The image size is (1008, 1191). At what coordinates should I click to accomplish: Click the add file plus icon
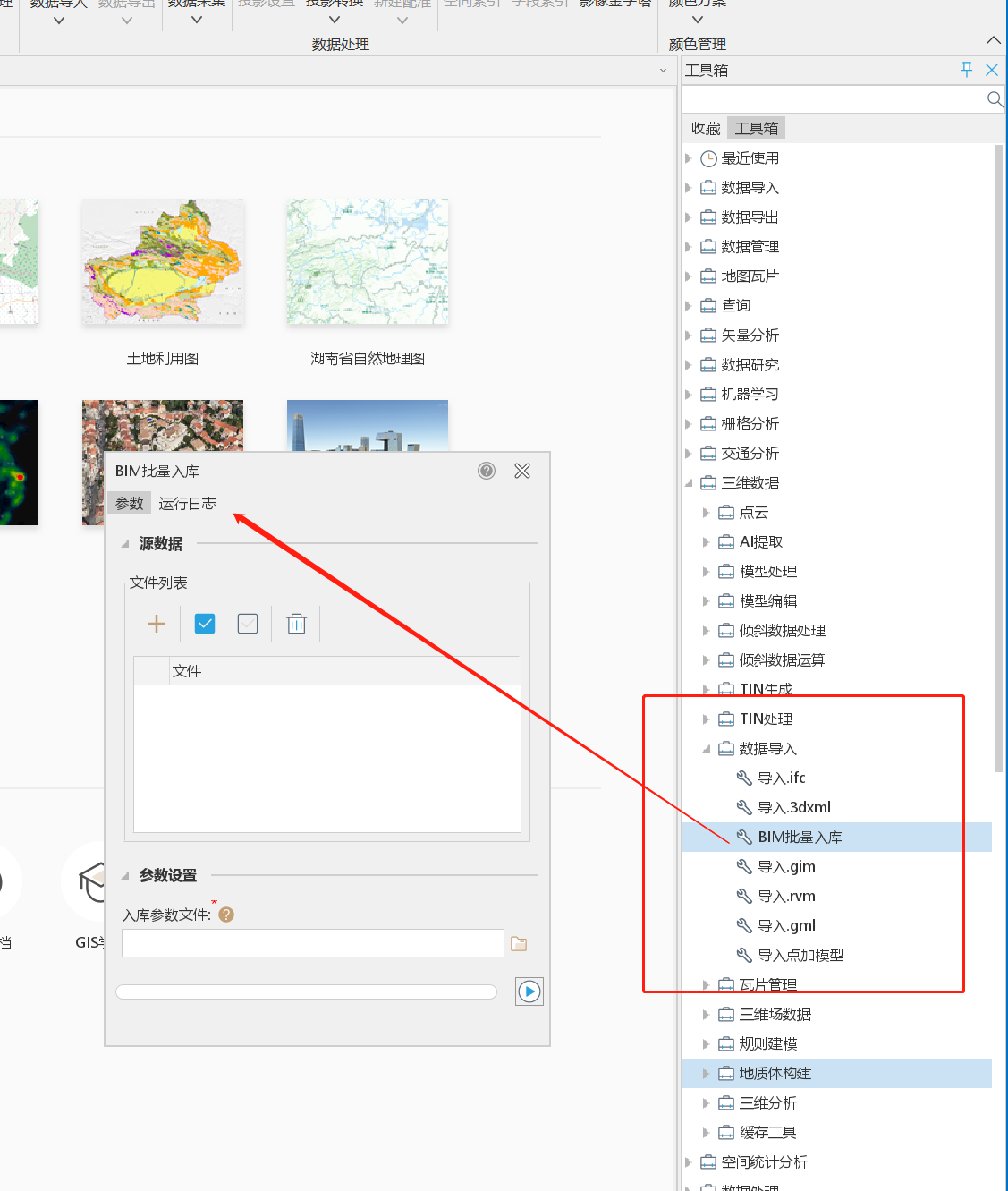point(157,624)
